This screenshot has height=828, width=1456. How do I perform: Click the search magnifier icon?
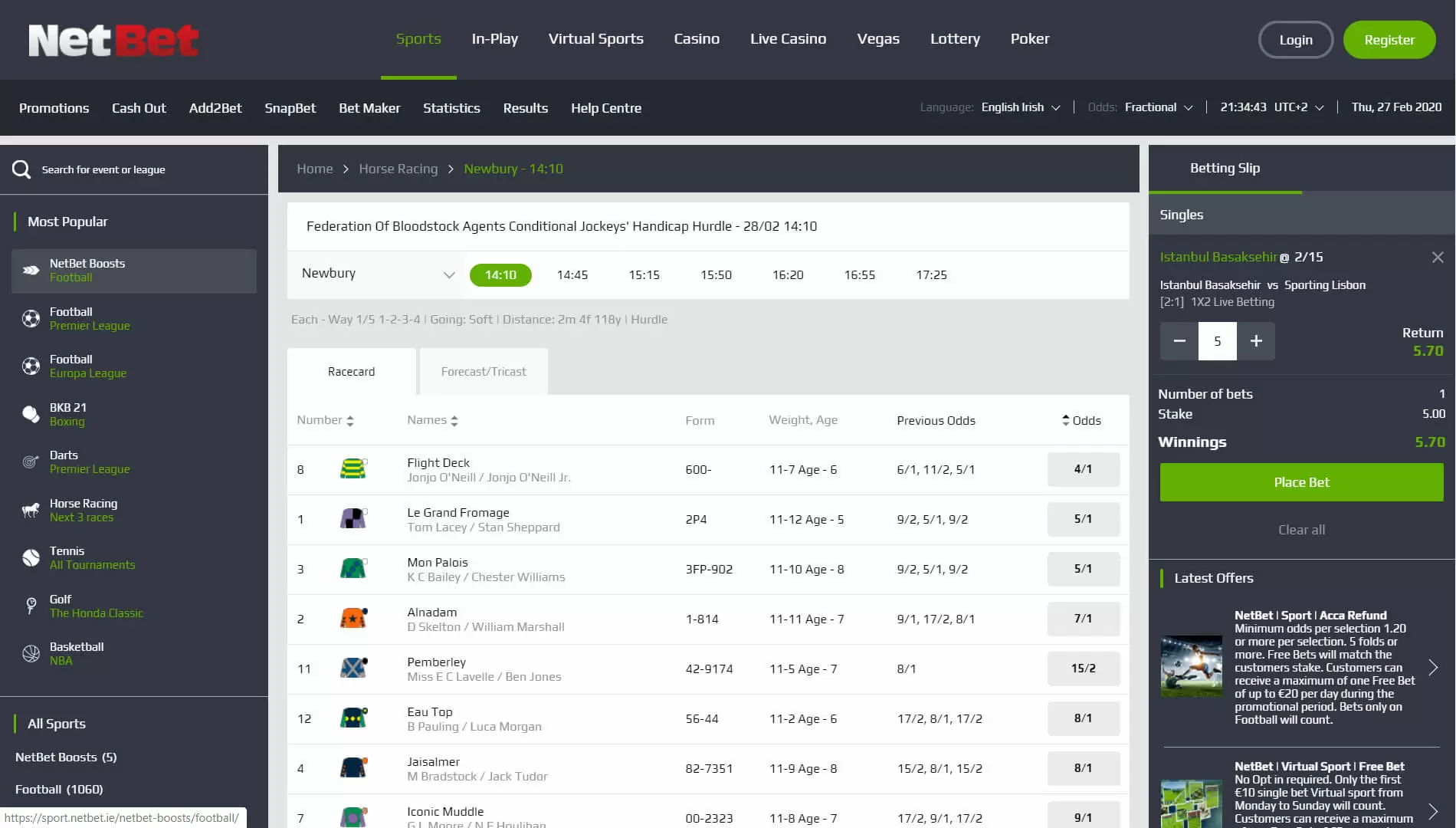[x=21, y=169]
